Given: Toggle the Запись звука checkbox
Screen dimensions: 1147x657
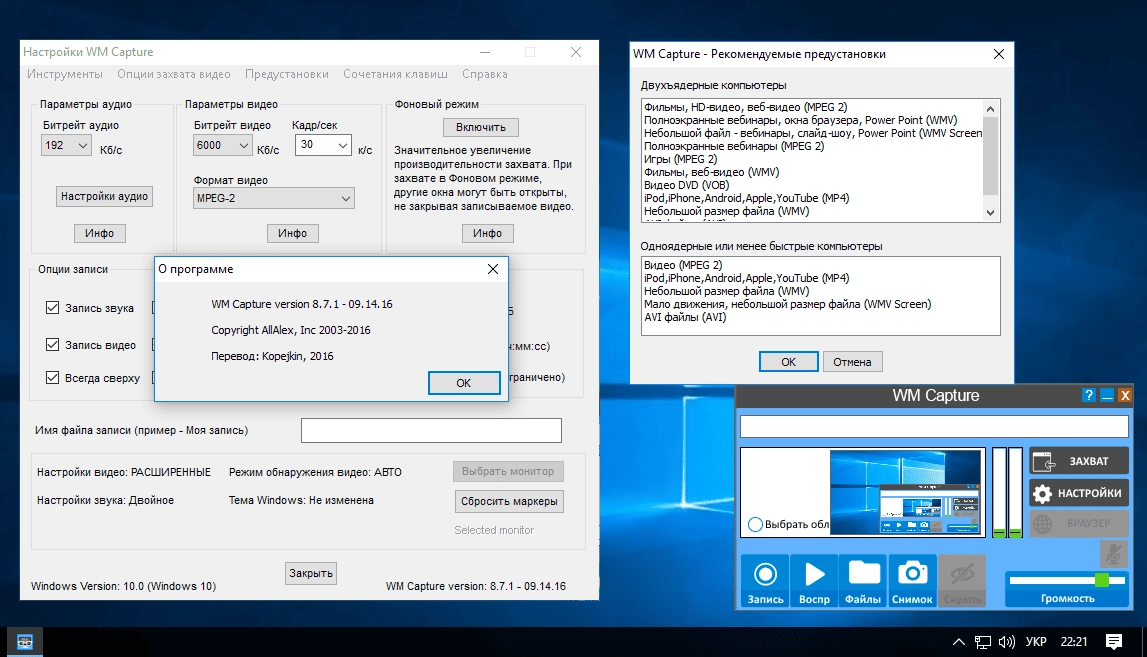Looking at the screenshot, I should click(53, 307).
